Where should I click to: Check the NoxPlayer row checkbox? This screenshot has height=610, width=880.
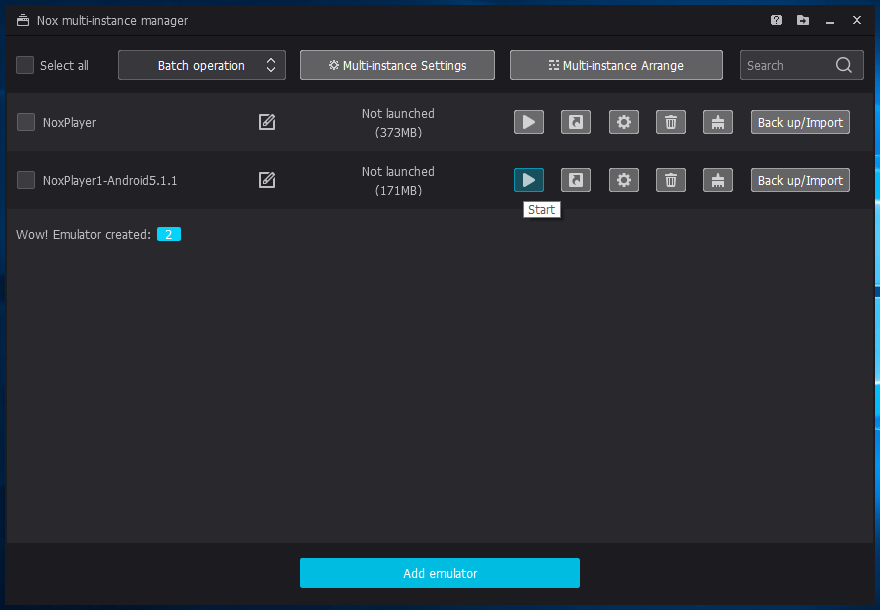click(26, 122)
